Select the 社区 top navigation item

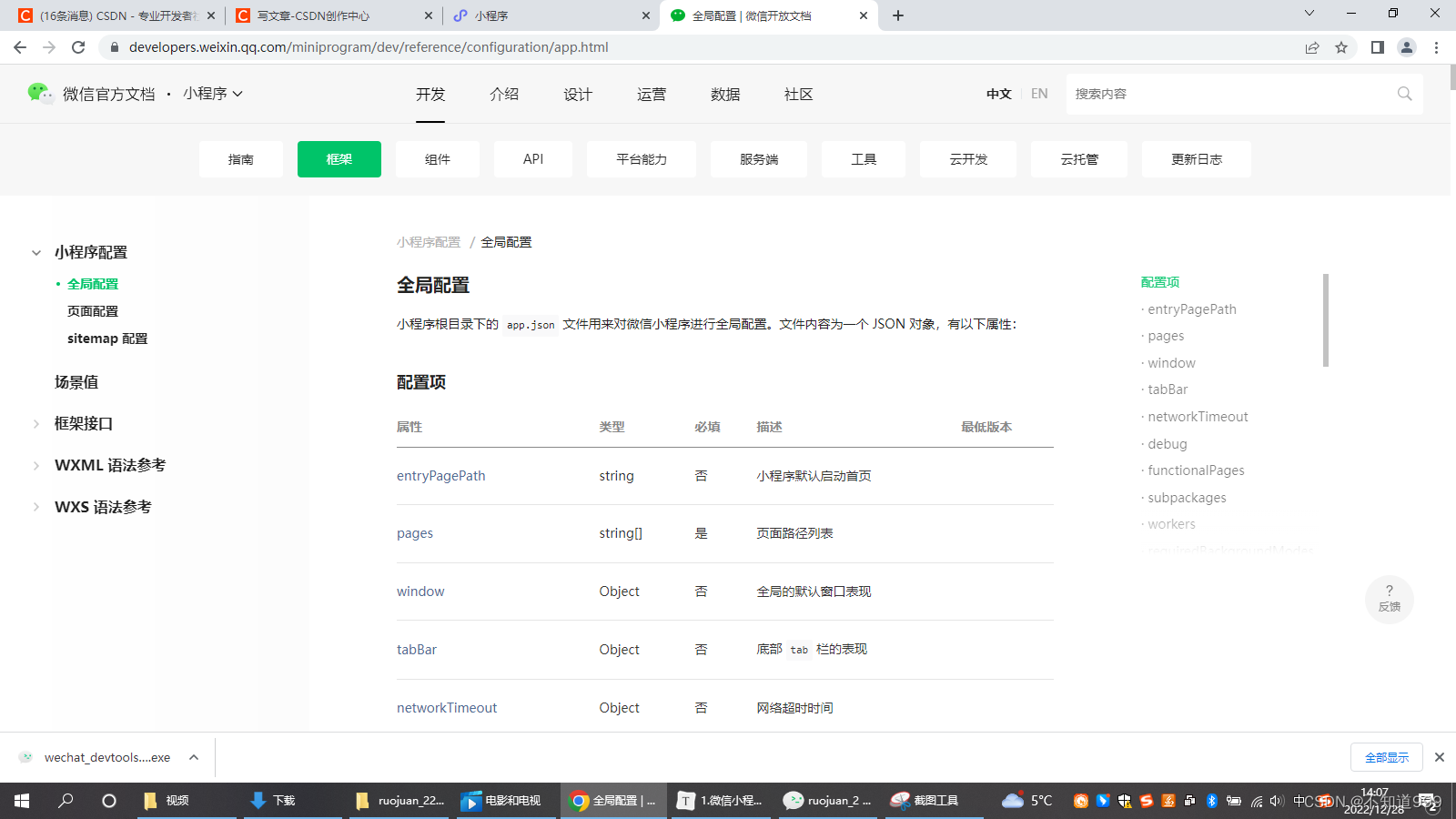[x=799, y=95]
